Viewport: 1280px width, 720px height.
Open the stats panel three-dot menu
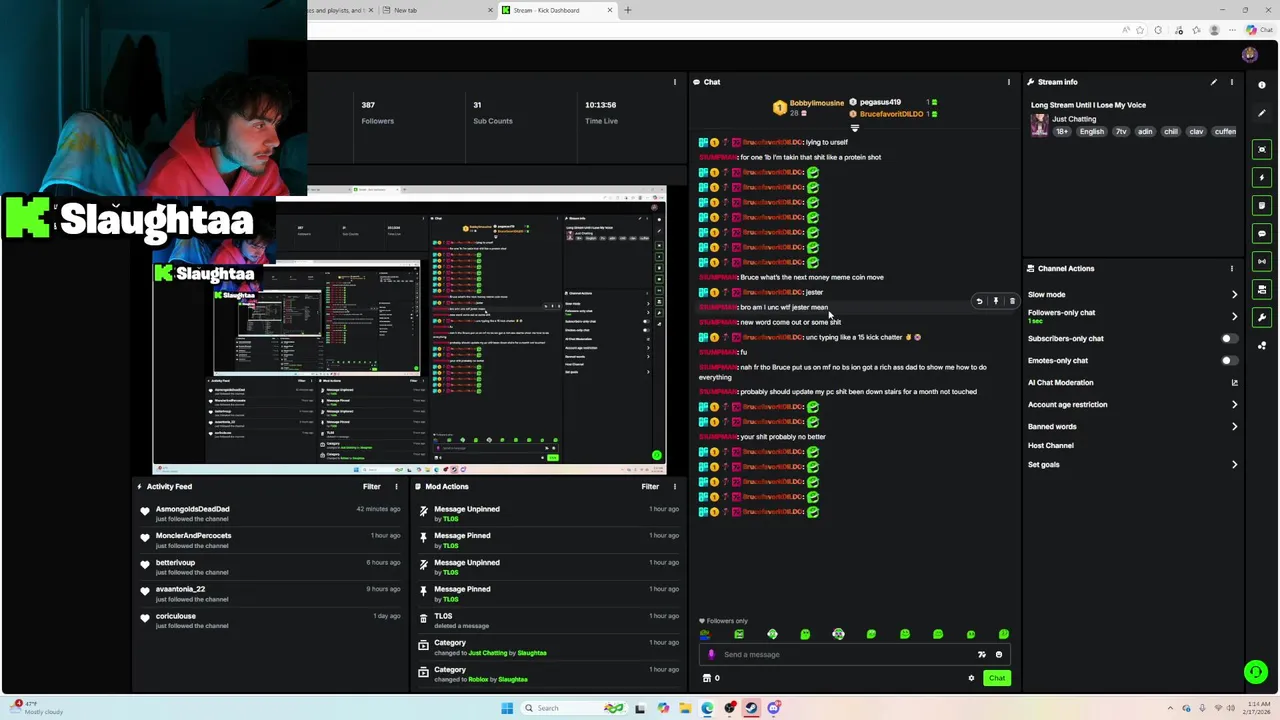click(675, 82)
